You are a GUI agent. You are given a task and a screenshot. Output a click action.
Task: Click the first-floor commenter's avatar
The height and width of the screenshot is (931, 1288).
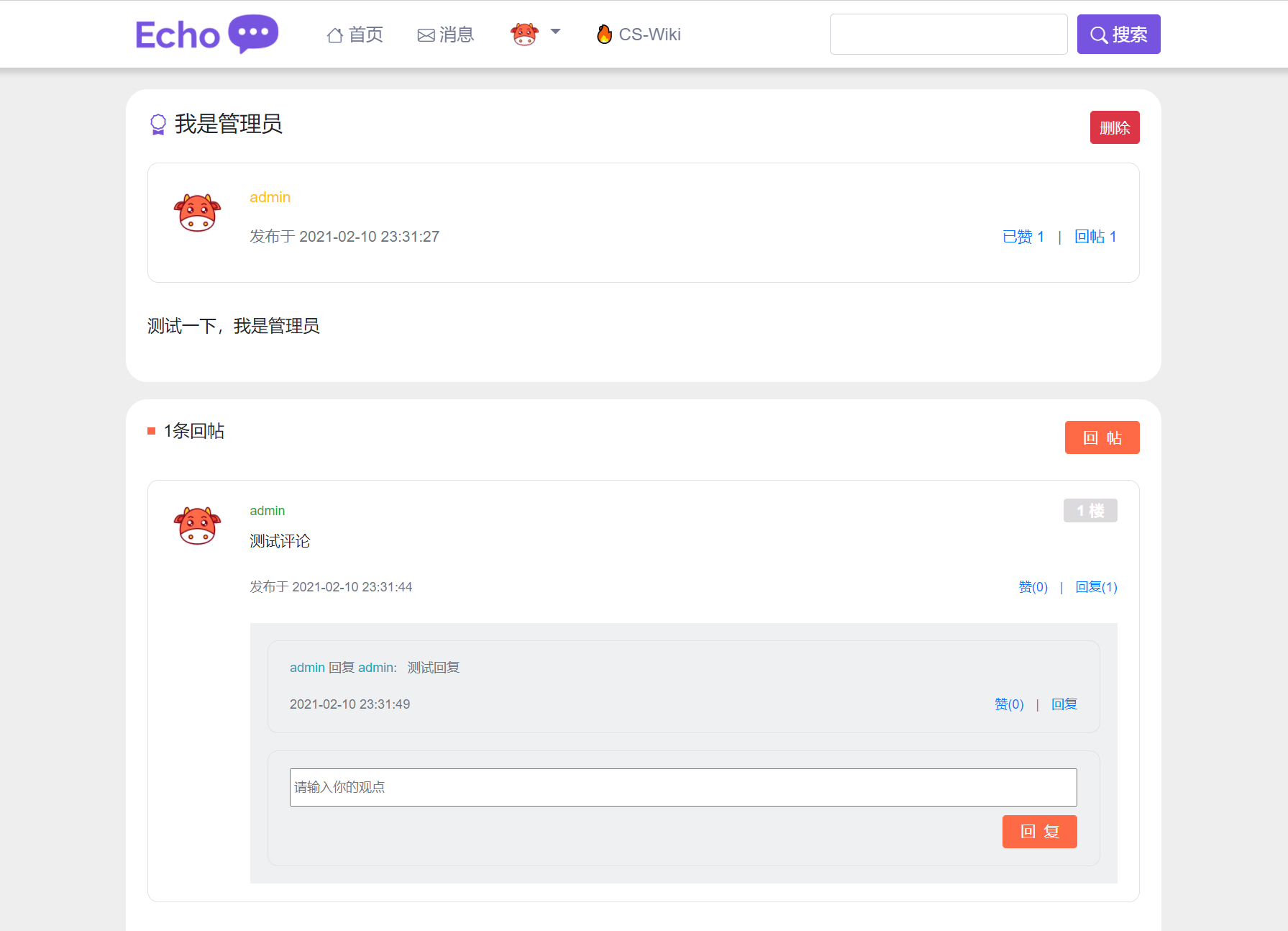(197, 526)
